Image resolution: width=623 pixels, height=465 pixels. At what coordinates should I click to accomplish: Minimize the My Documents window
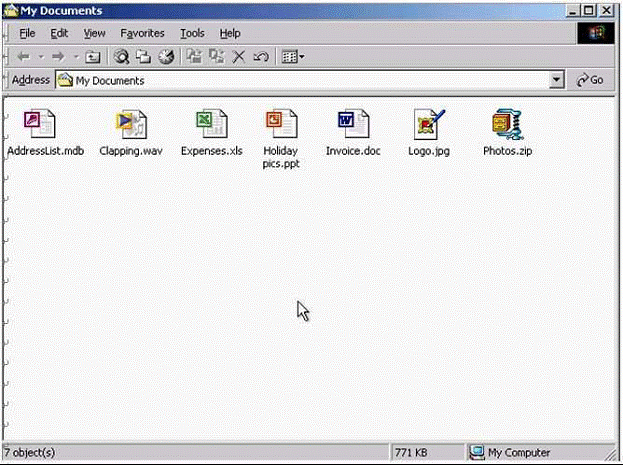572,10
